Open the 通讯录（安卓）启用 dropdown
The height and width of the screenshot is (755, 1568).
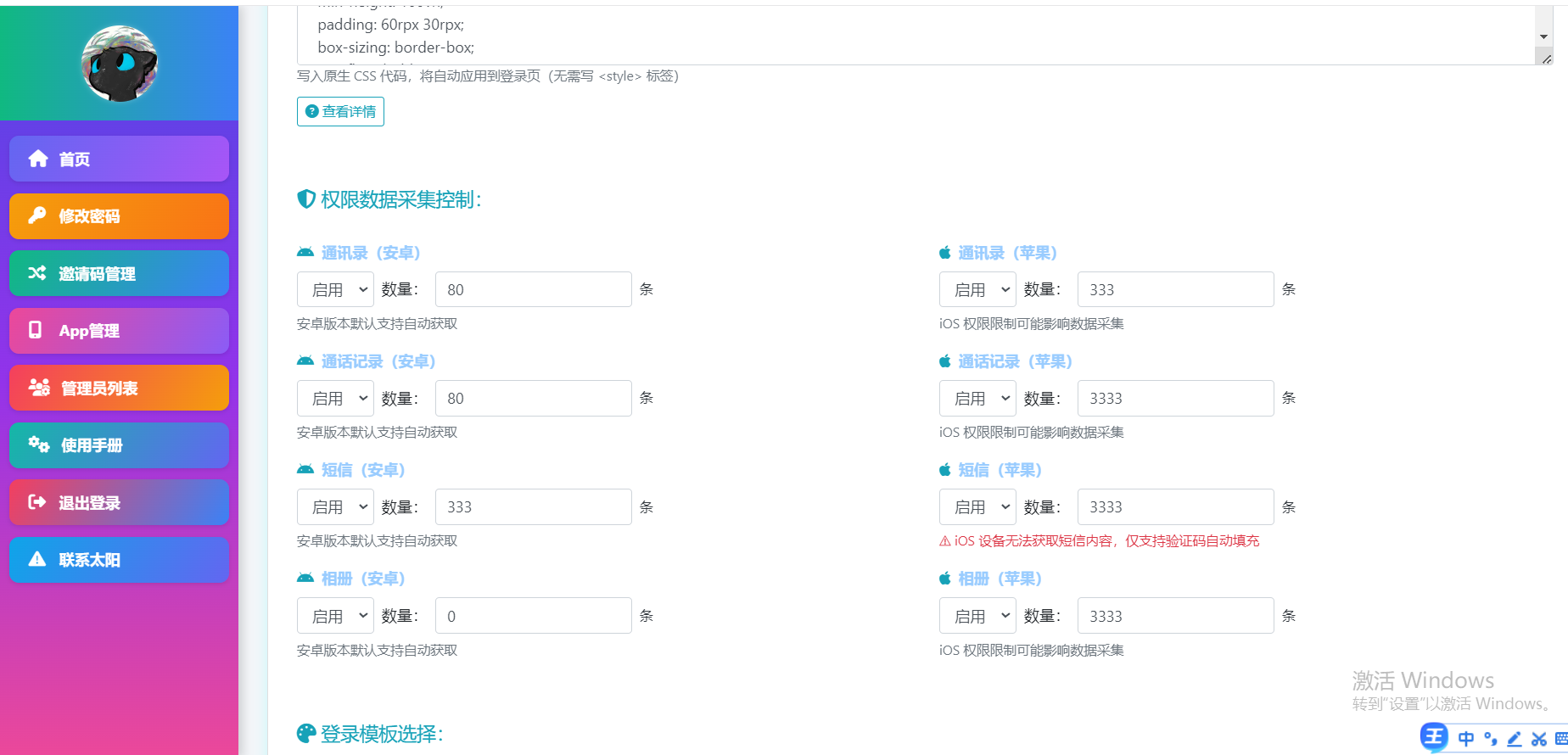(x=335, y=289)
